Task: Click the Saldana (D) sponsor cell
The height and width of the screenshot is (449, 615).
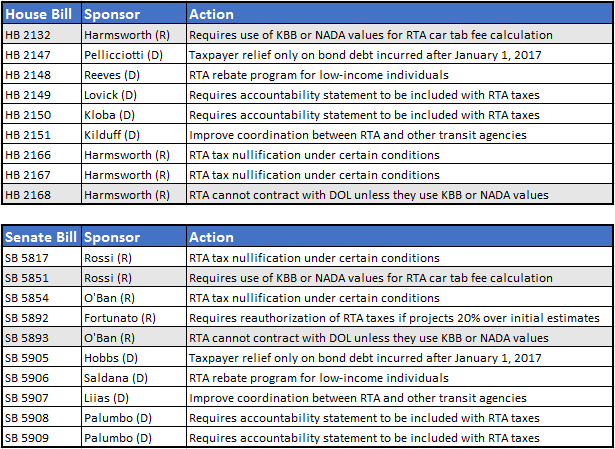Action: pyautogui.click(x=134, y=378)
